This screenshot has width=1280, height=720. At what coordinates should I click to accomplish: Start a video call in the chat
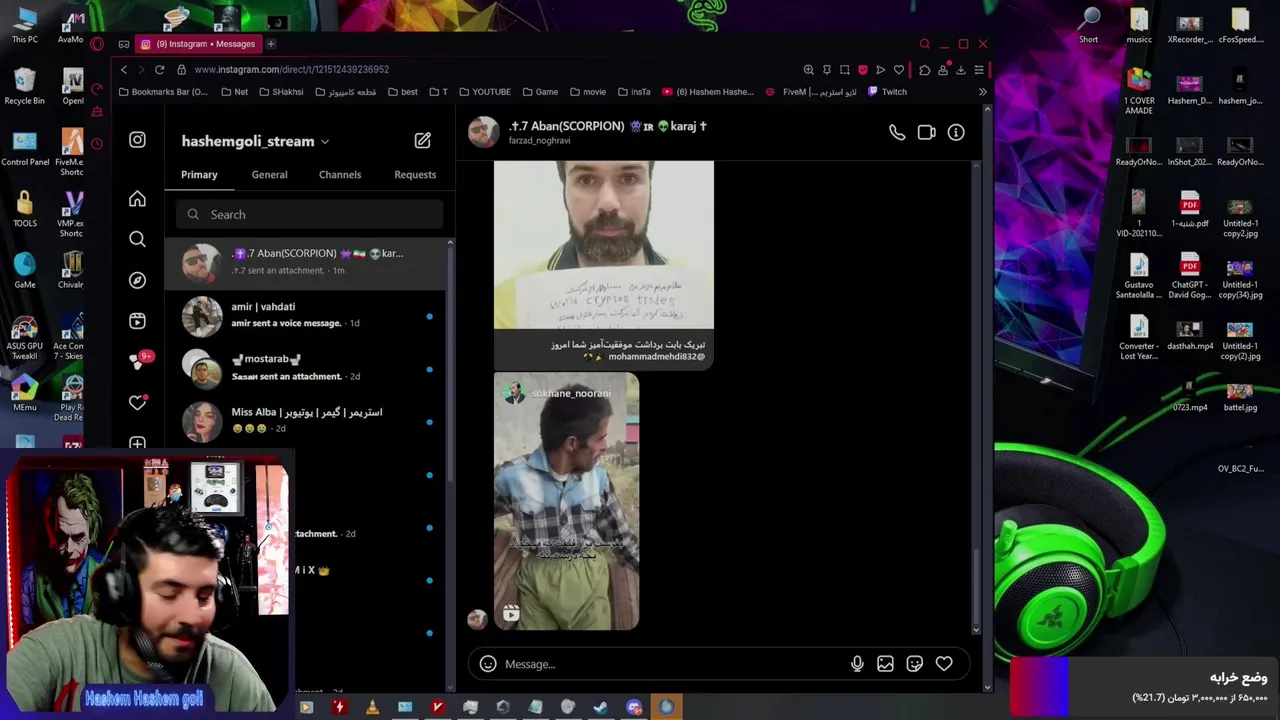[926, 132]
